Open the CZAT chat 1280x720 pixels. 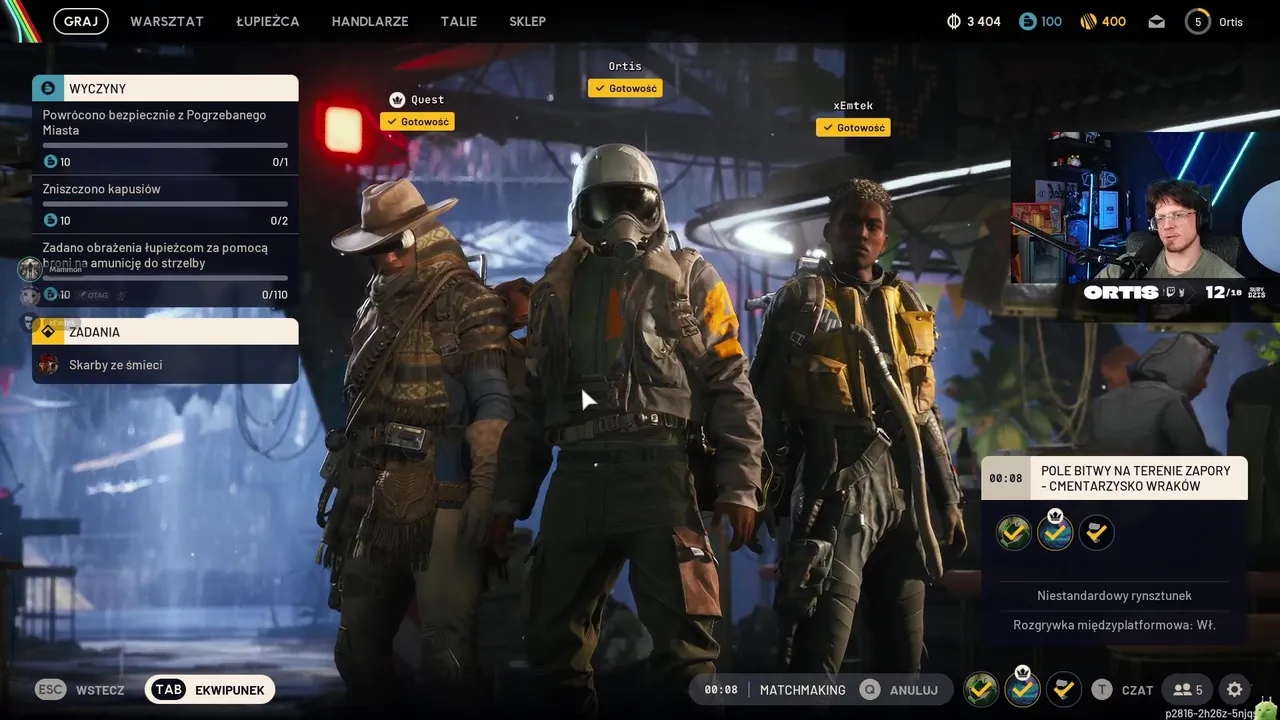[x=1137, y=690]
